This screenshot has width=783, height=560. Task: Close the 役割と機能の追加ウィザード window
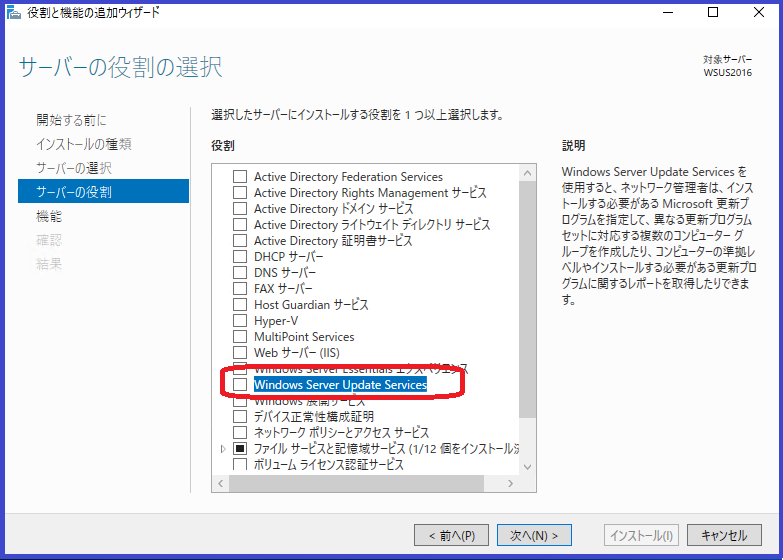[x=759, y=12]
